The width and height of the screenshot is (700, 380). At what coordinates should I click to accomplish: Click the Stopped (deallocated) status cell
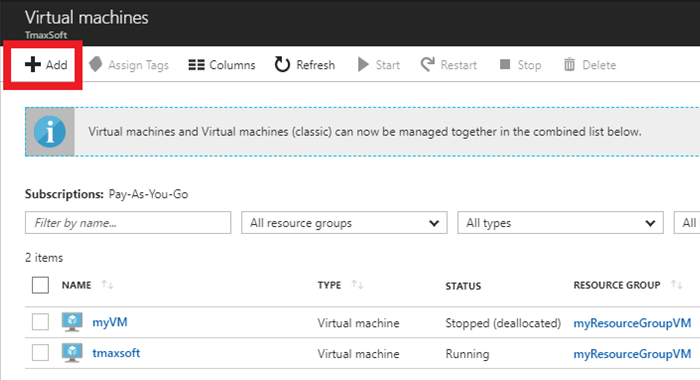(x=503, y=323)
